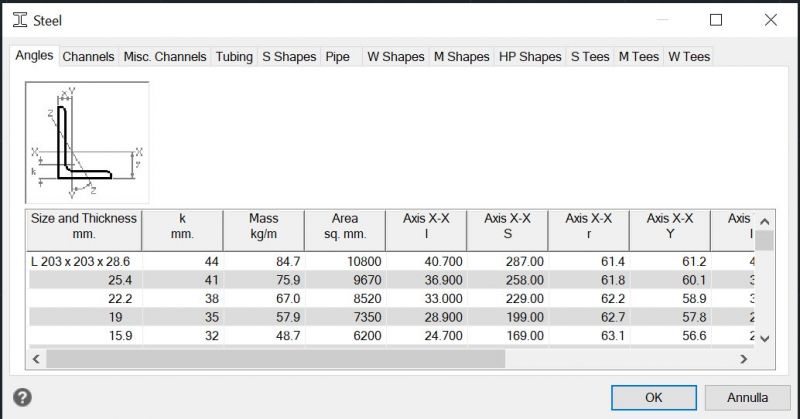Click the horizontal scrollbar thumb
The height and width of the screenshot is (419, 800).
tap(275, 358)
